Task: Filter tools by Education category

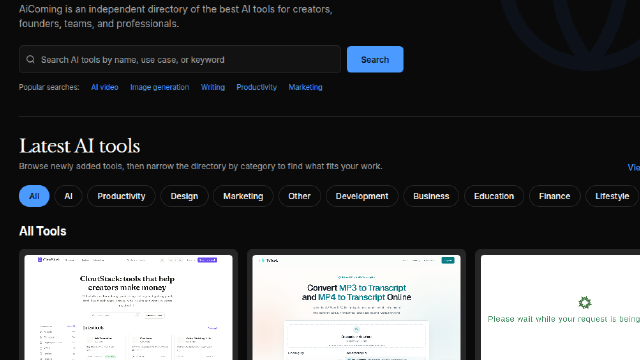Action: point(494,196)
